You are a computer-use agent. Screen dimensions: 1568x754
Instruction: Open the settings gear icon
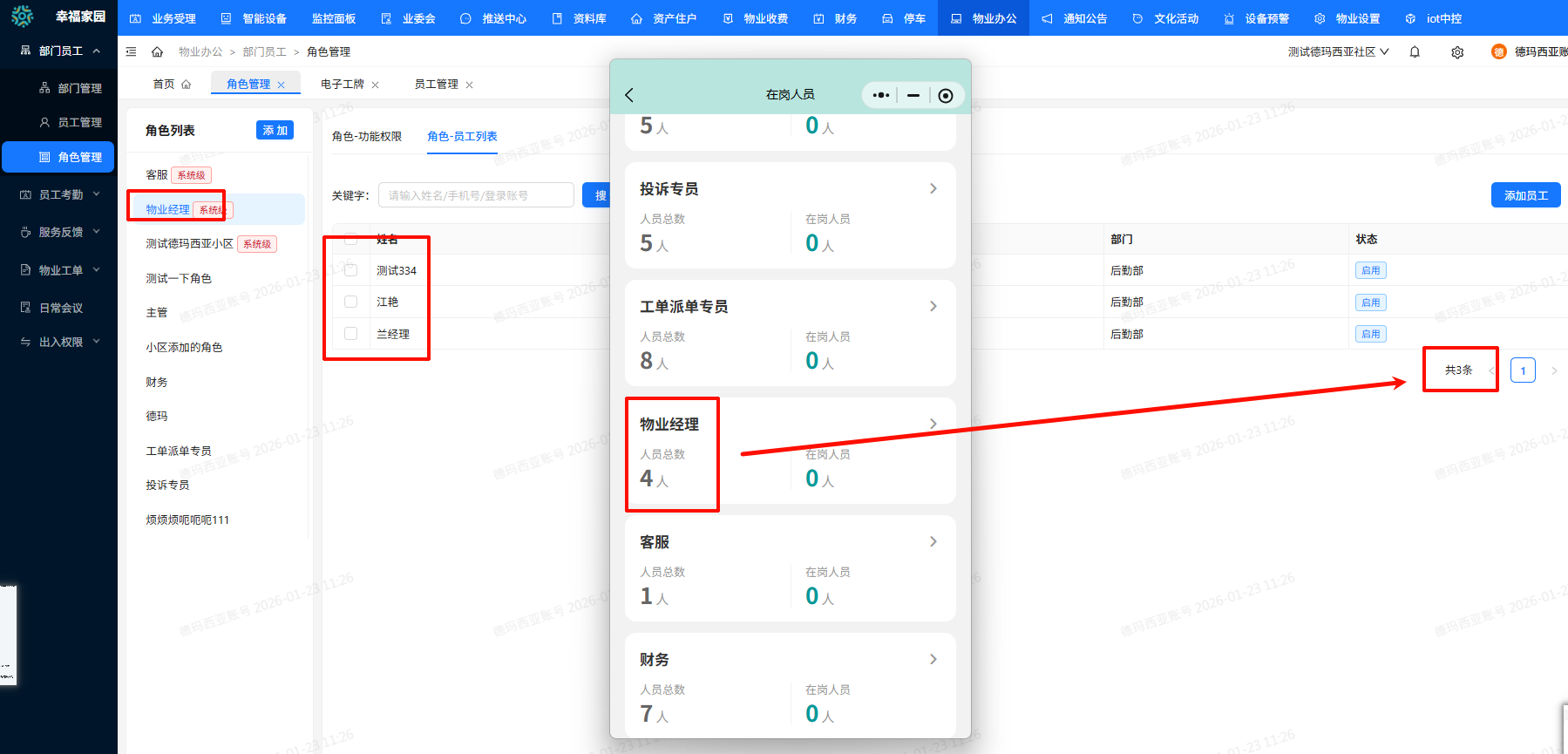click(1457, 52)
